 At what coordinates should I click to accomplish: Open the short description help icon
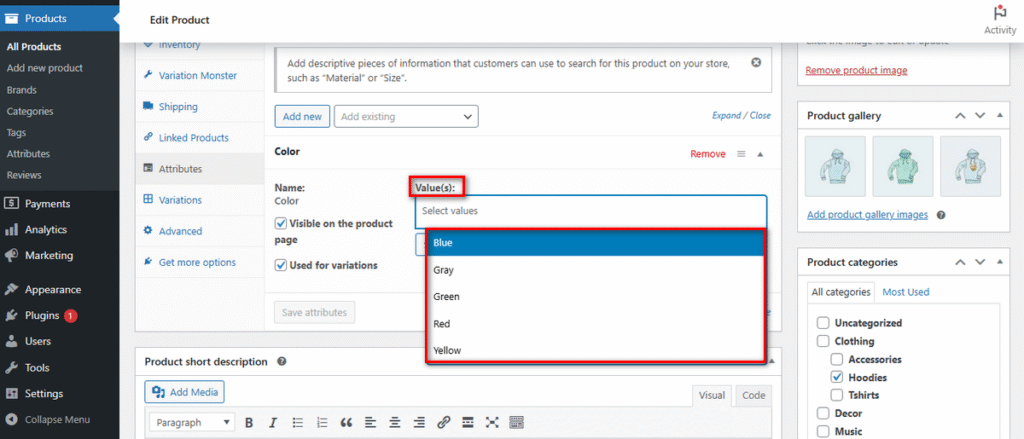[x=281, y=361]
